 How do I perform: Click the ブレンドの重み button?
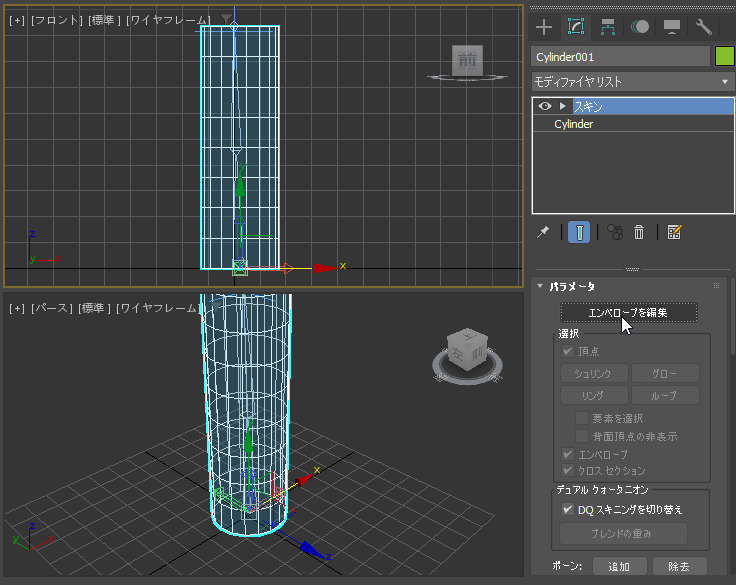tap(623, 533)
